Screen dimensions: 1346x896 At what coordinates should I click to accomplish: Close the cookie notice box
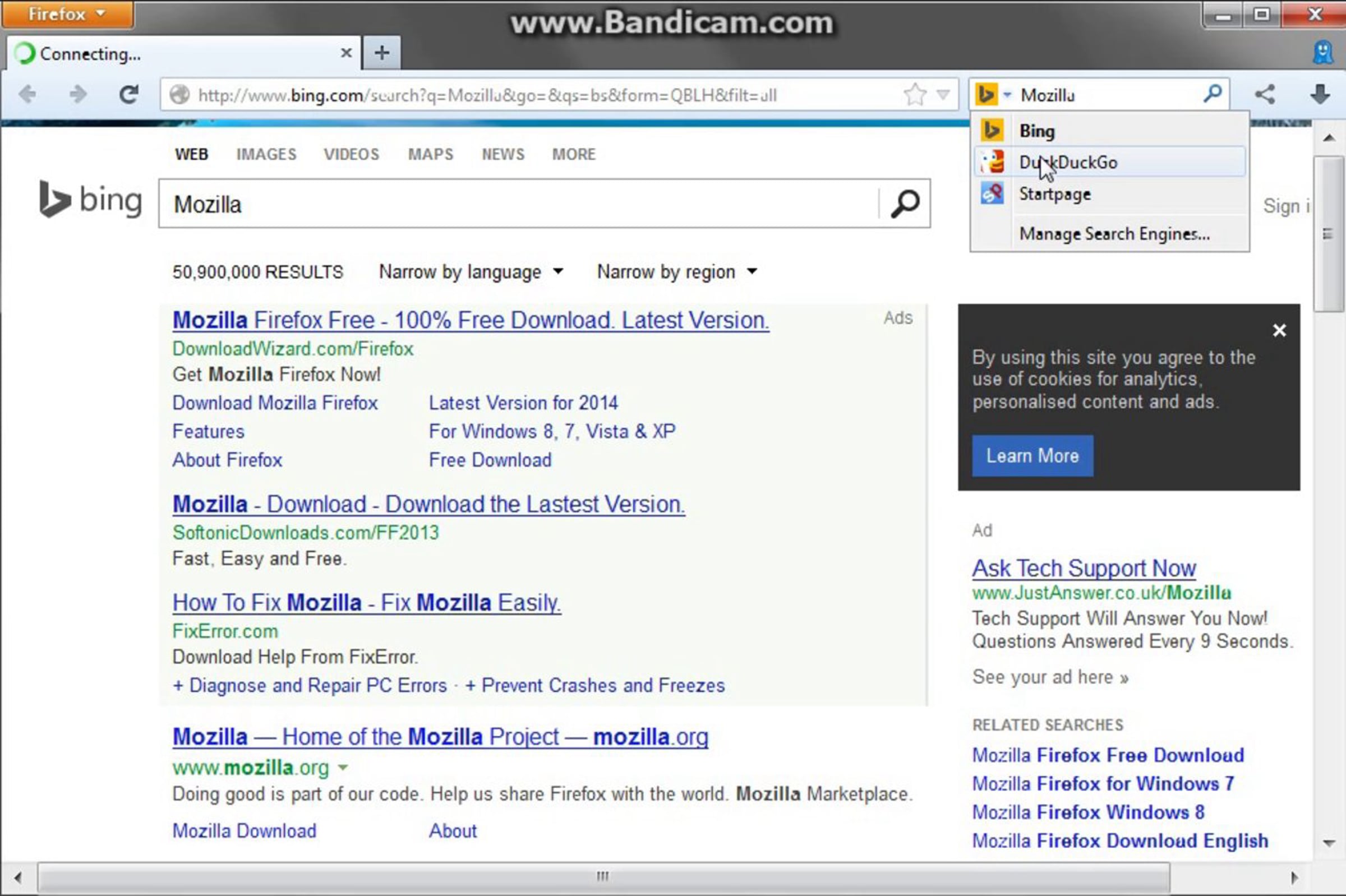(1279, 330)
